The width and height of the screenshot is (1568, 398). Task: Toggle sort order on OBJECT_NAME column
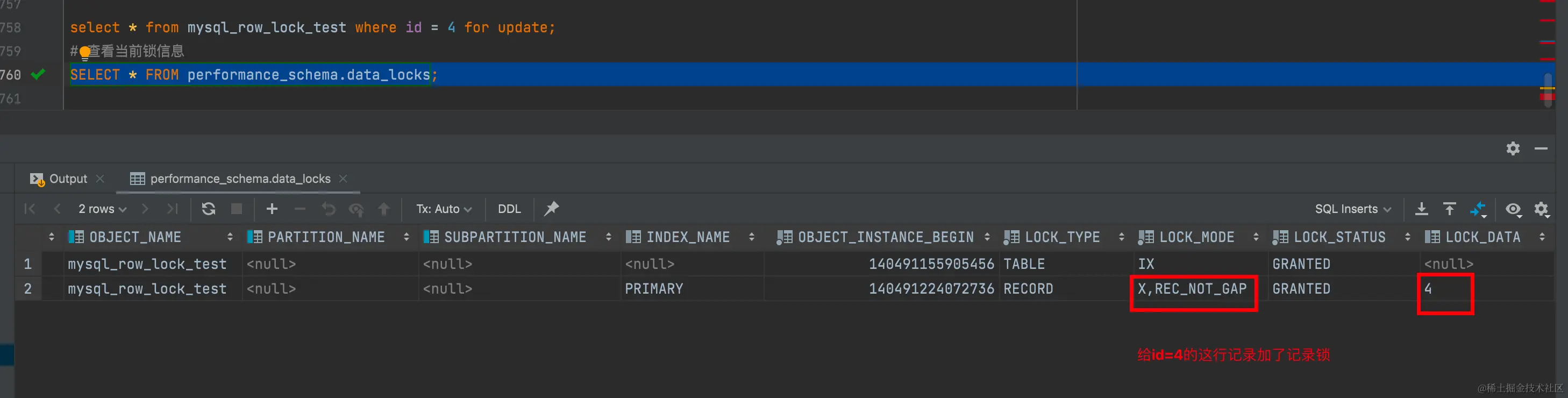[230, 237]
